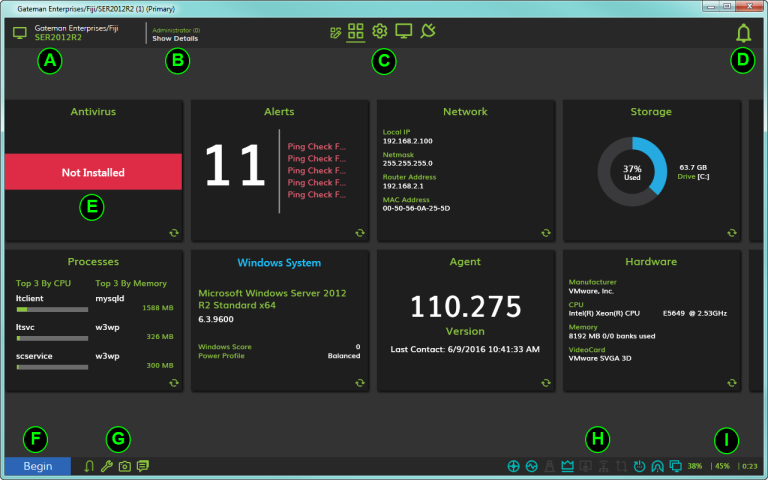Click the SER2012R2 computer name
Viewport: 768px width, 480px height.
[58, 38]
